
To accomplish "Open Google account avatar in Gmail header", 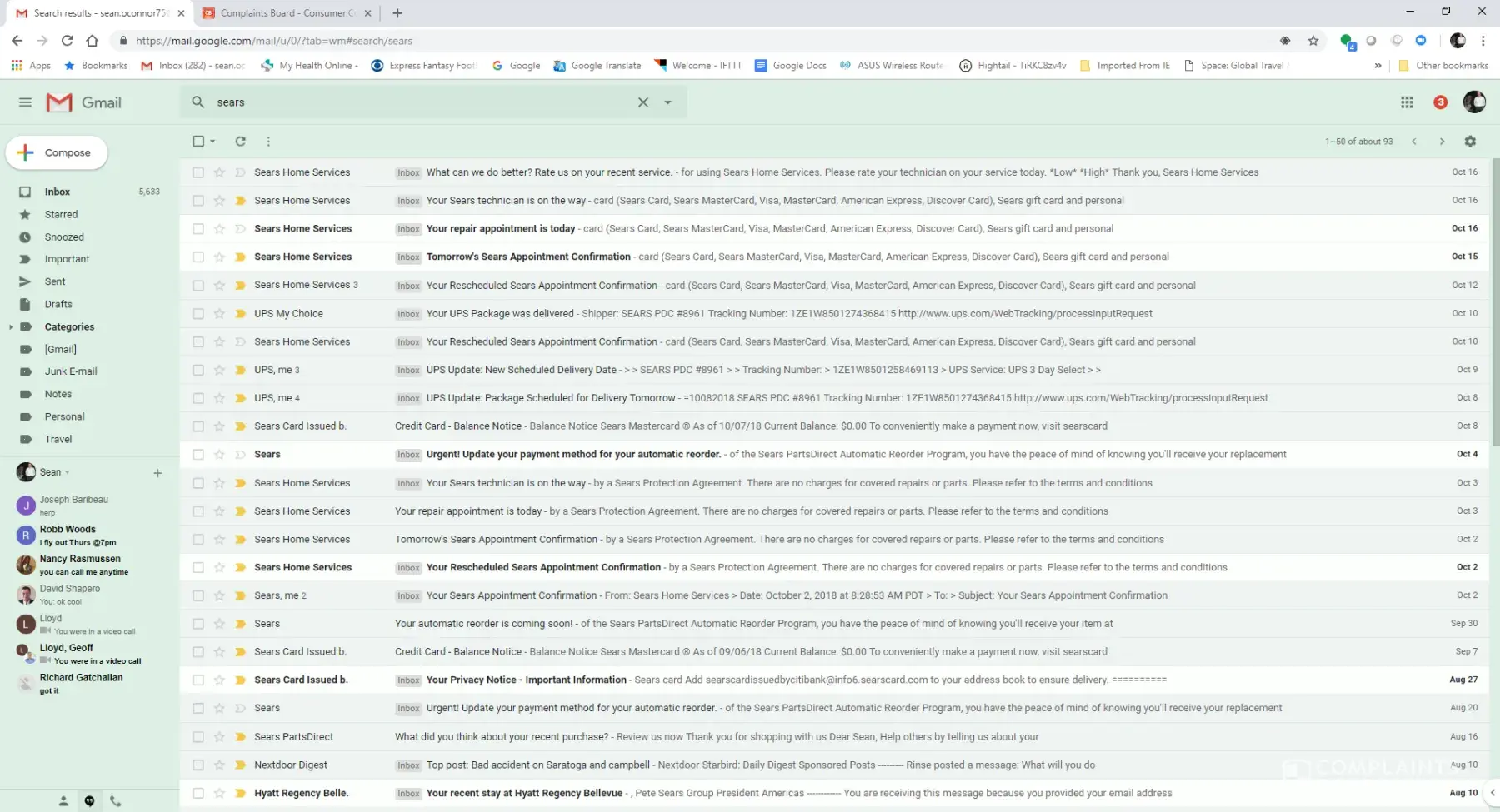I will (1474, 102).
